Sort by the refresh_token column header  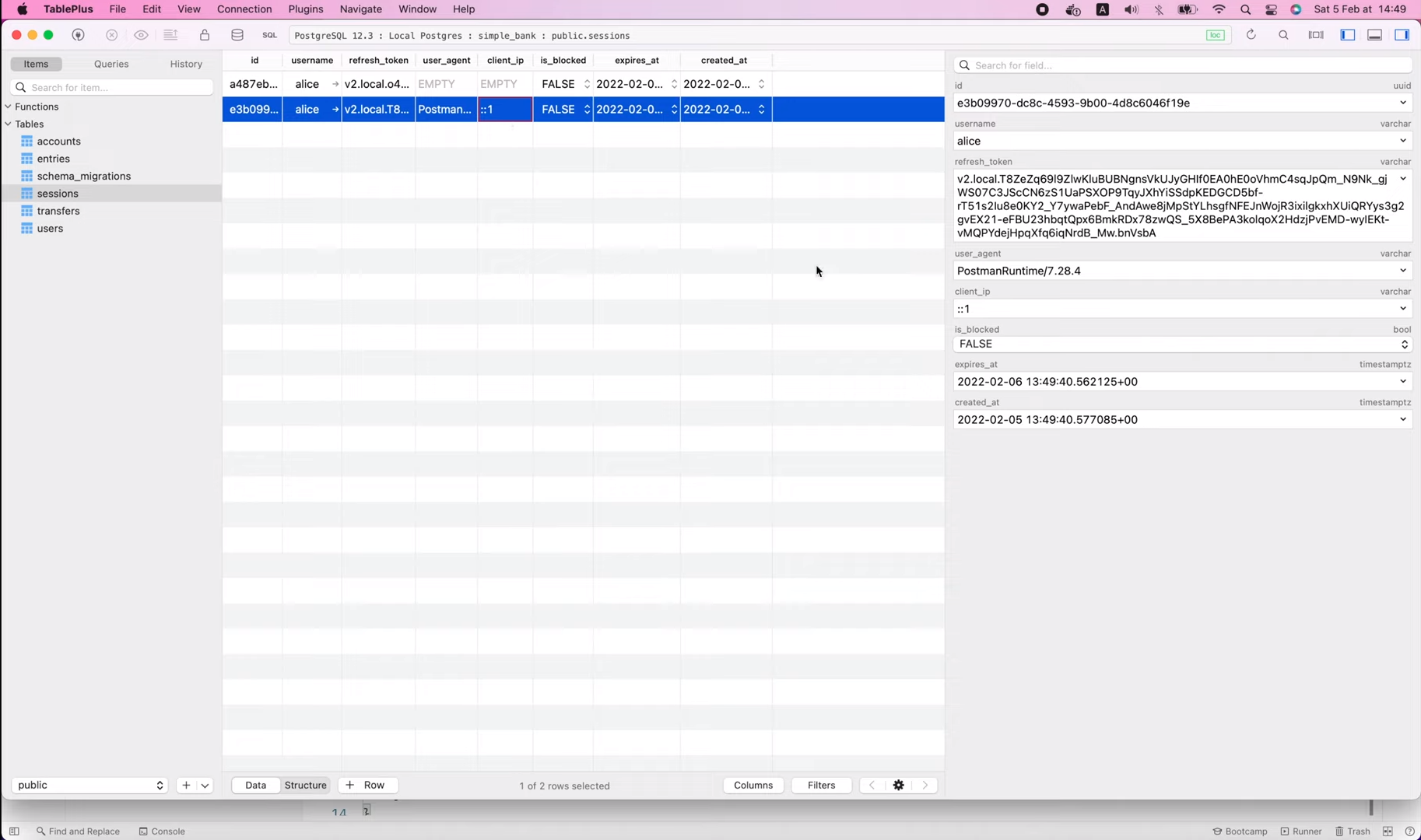[378, 60]
